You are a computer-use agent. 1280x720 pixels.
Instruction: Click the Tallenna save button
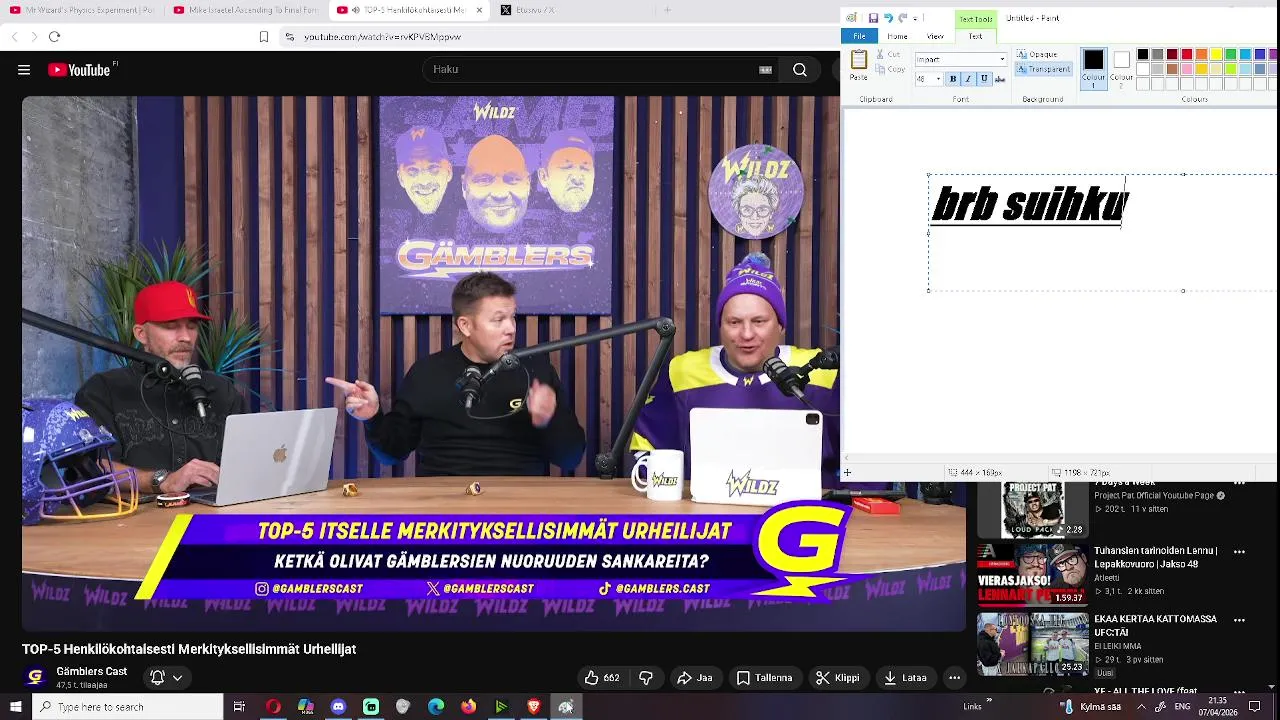[x=764, y=678]
